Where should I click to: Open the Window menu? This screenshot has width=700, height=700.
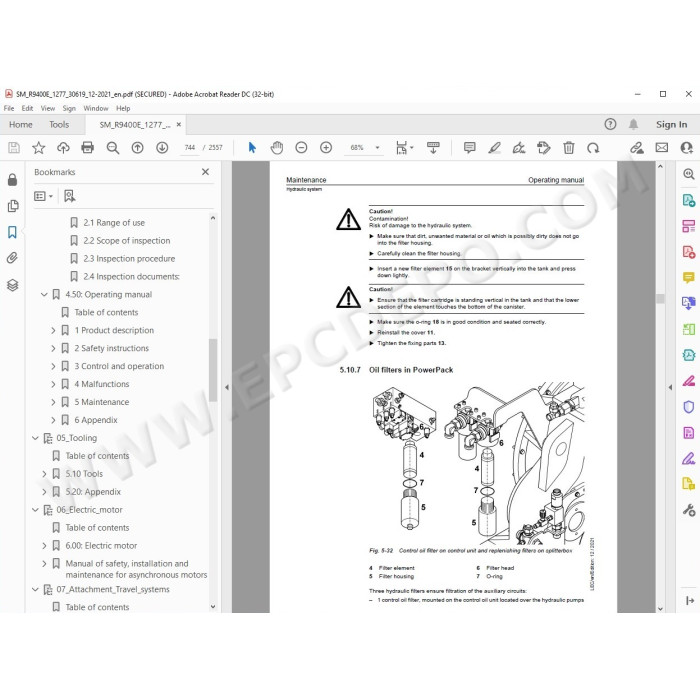click(96, 108)
